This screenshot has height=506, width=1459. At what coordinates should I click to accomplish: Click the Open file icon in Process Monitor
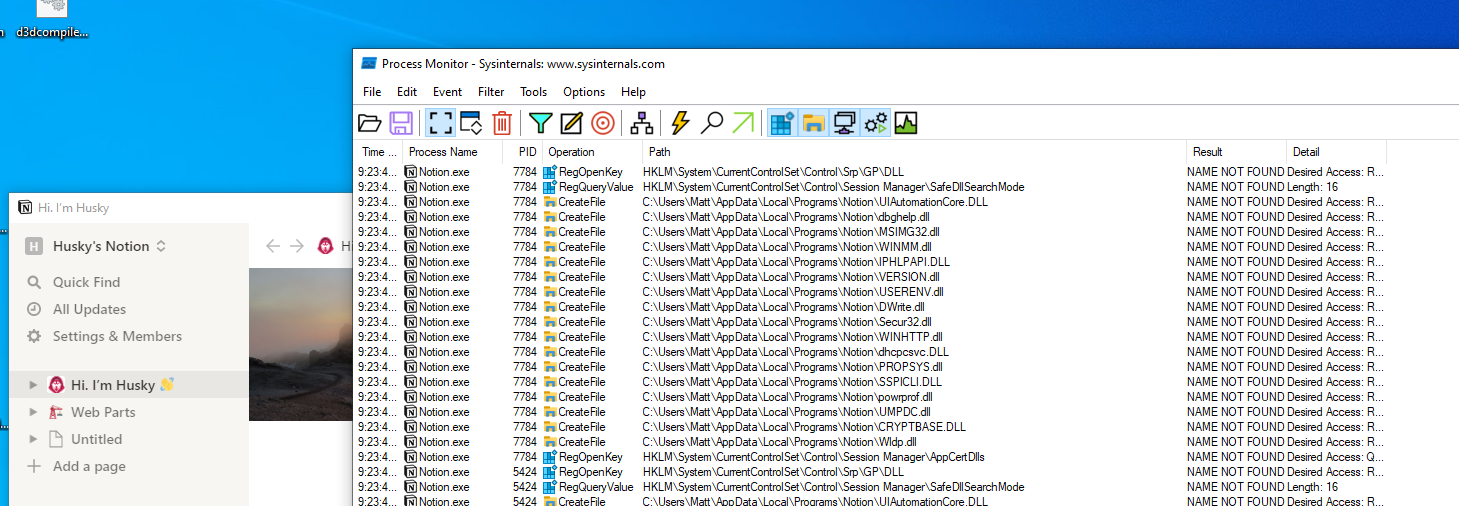(x=370, y=123)
